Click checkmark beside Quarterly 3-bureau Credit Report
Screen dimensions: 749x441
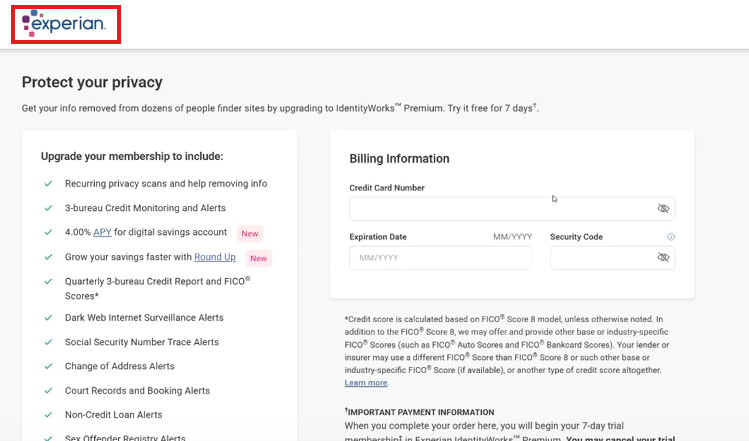click(x=48, y=281)
